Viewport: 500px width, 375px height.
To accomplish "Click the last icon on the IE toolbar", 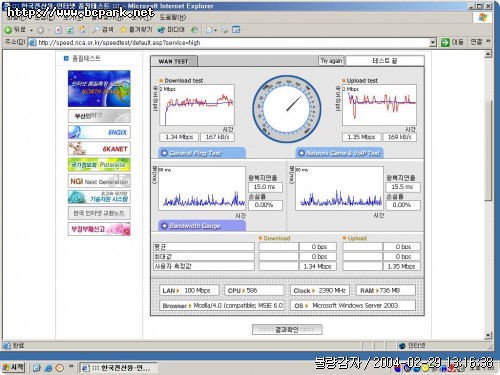I will pos(236,30).
